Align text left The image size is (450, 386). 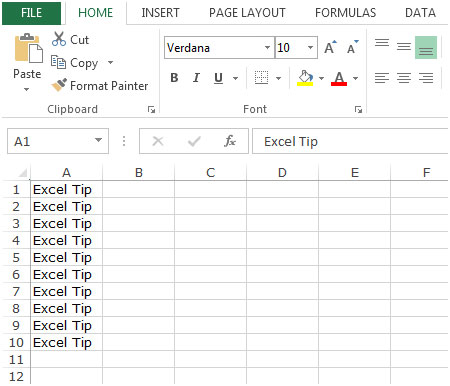click(x=382, y=78)
